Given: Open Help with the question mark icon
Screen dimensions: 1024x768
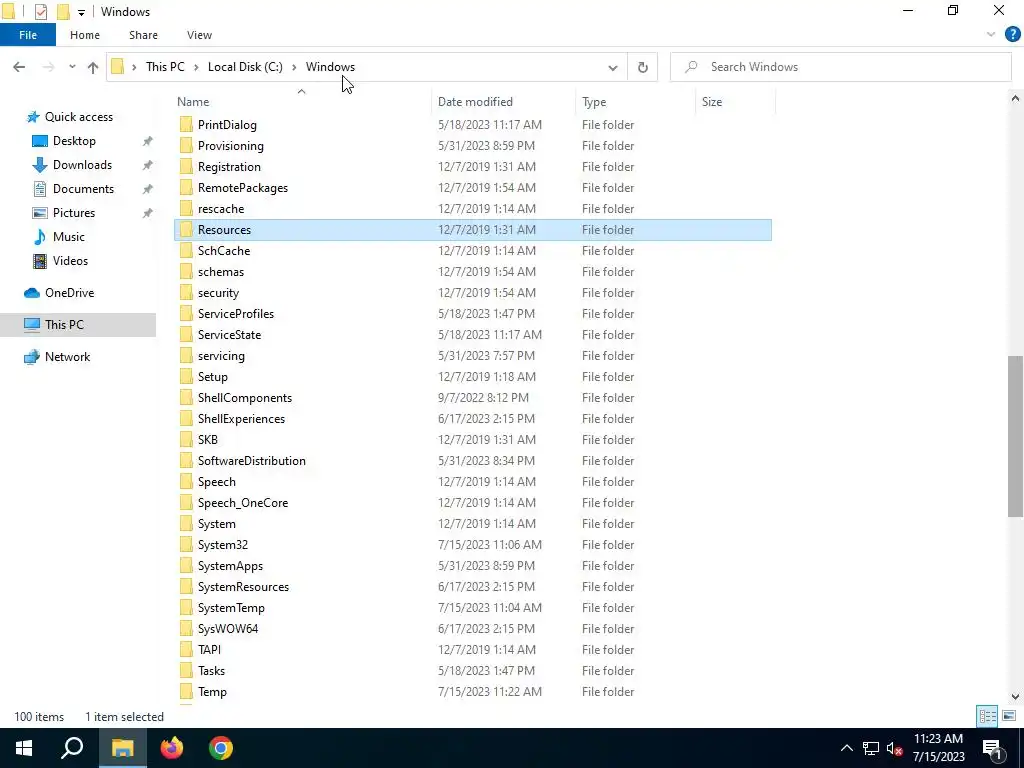Looking at the screenshot, I should point(1012,35).
